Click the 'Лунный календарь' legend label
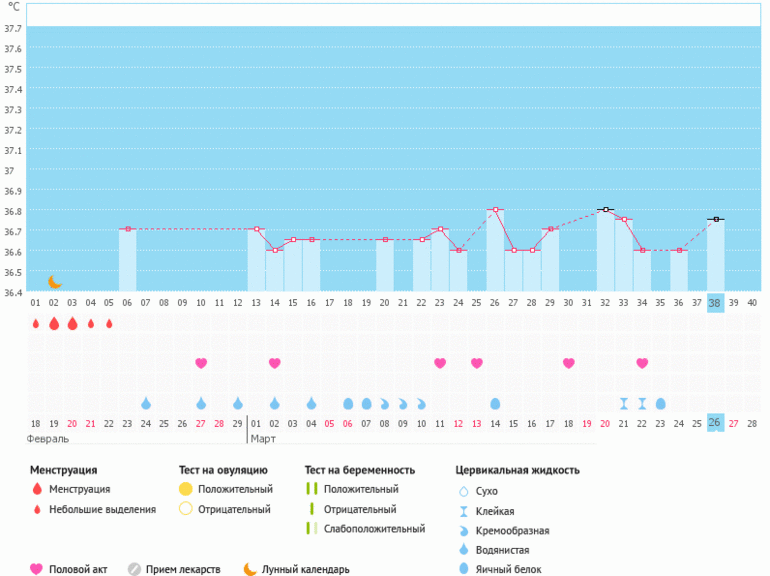The height and width of the screenshot is (576, 770). point(305,570)
